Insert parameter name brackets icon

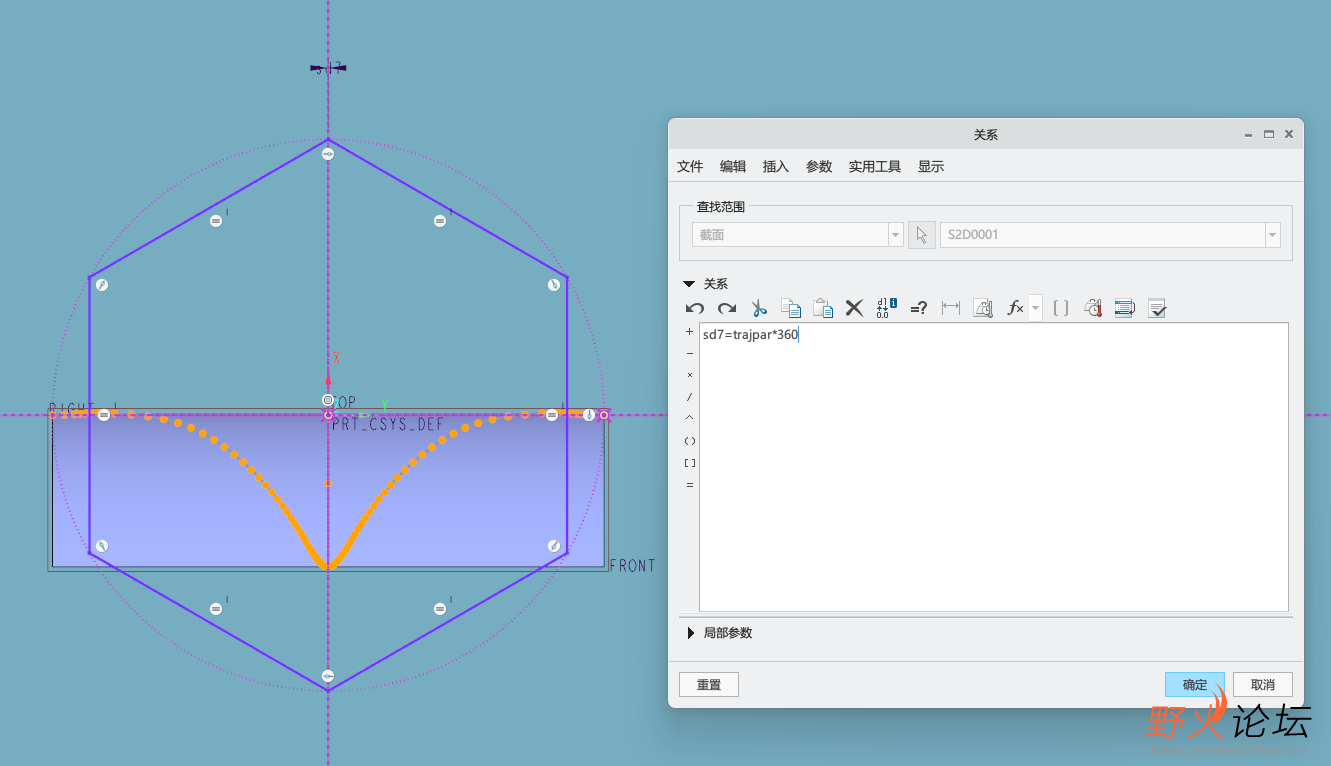(1061, 309)
